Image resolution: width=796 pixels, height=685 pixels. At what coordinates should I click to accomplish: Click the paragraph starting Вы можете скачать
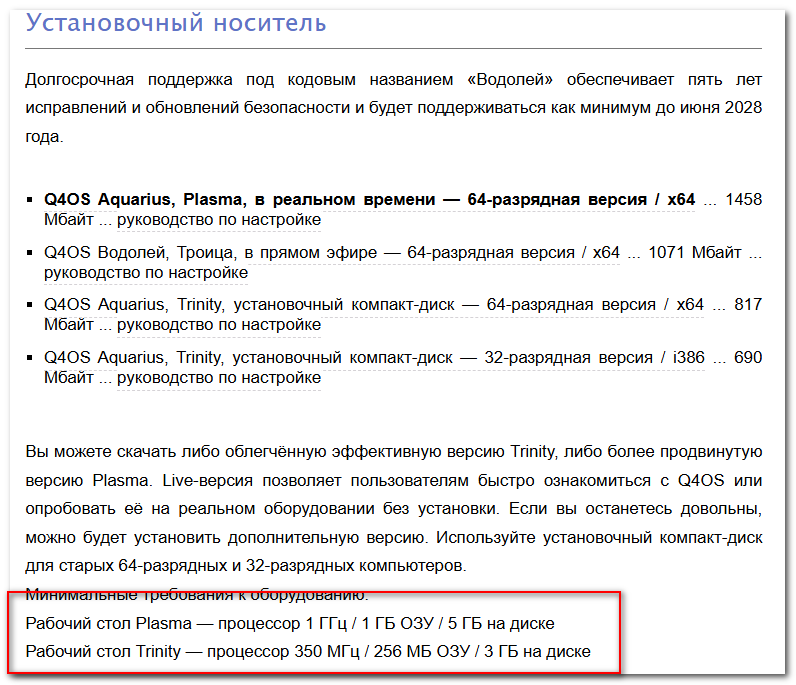pyautogui.click(x=393, y=509)
